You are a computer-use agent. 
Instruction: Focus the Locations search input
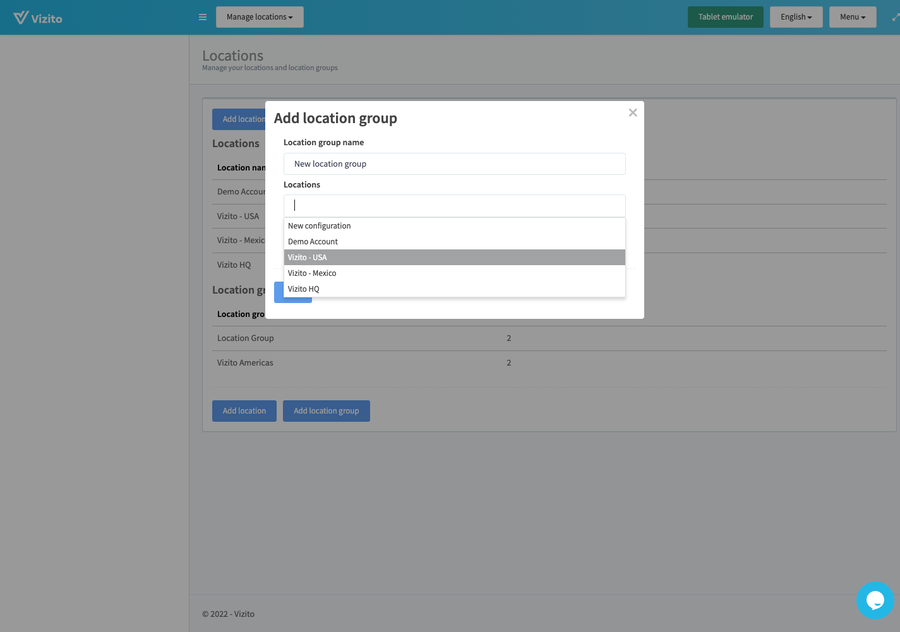pos(455,205)
